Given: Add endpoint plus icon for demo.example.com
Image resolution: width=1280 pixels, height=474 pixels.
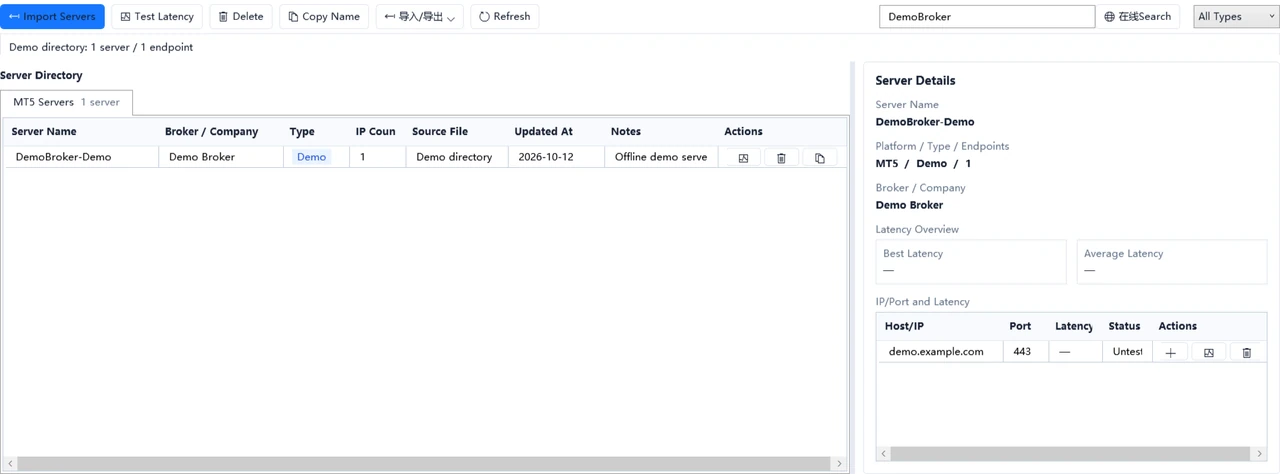Looking at the screenshot, I should [1170, 352].
